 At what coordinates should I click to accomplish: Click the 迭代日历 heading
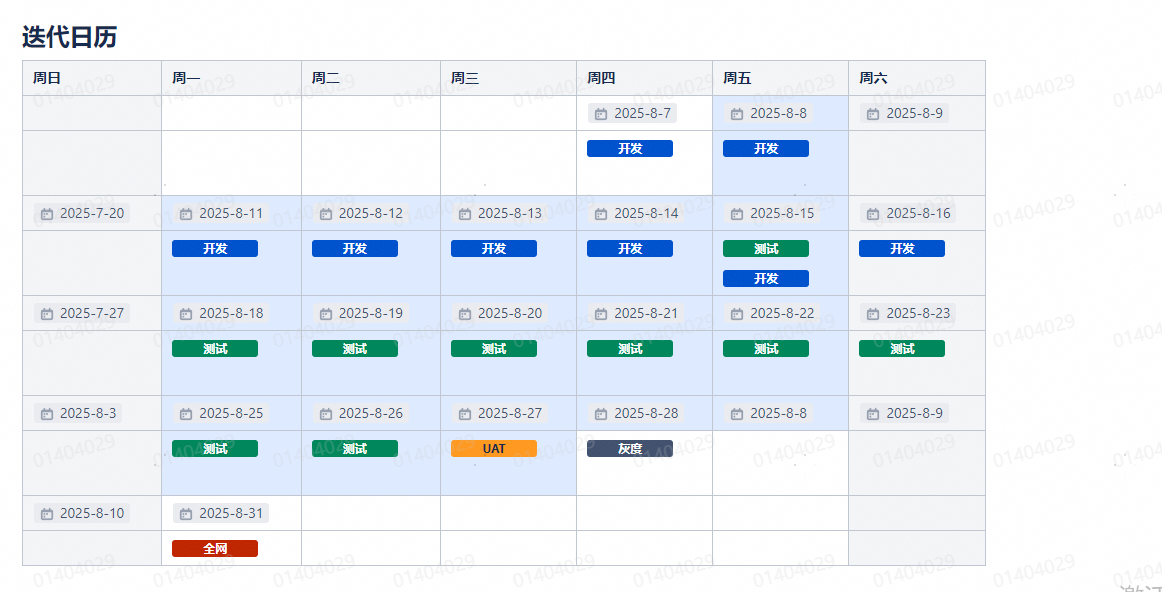pyautogui.click(x=70, y=37)
